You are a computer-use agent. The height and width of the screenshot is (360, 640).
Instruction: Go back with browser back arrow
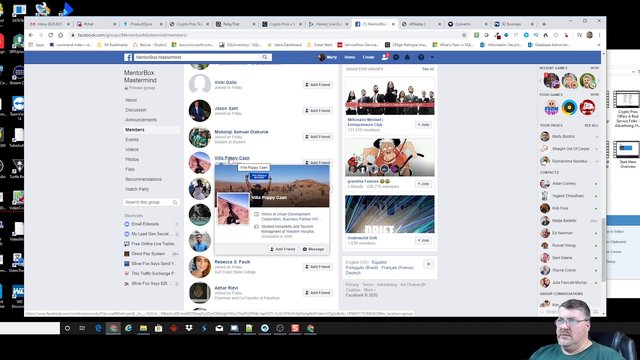(31, 35)
